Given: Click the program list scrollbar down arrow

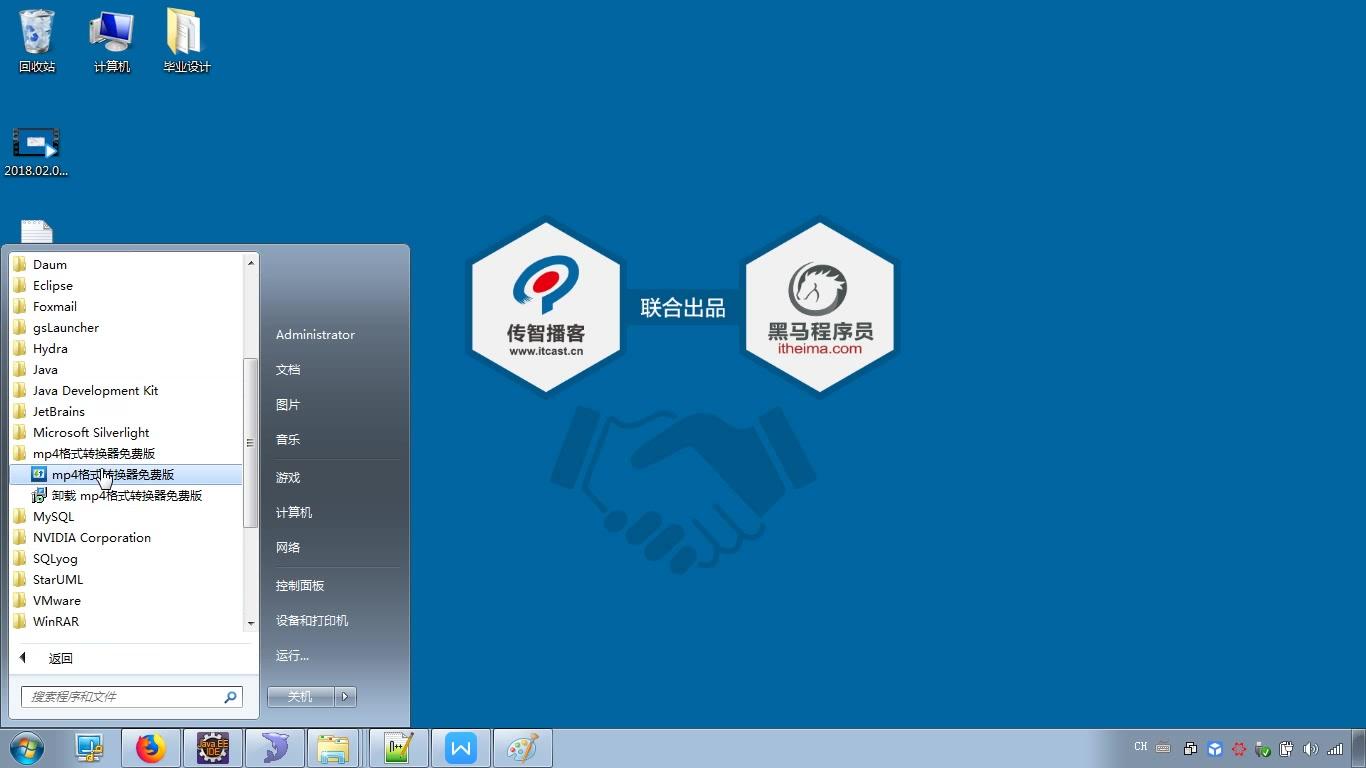Looking at the screenshot, I should point(251,623).
